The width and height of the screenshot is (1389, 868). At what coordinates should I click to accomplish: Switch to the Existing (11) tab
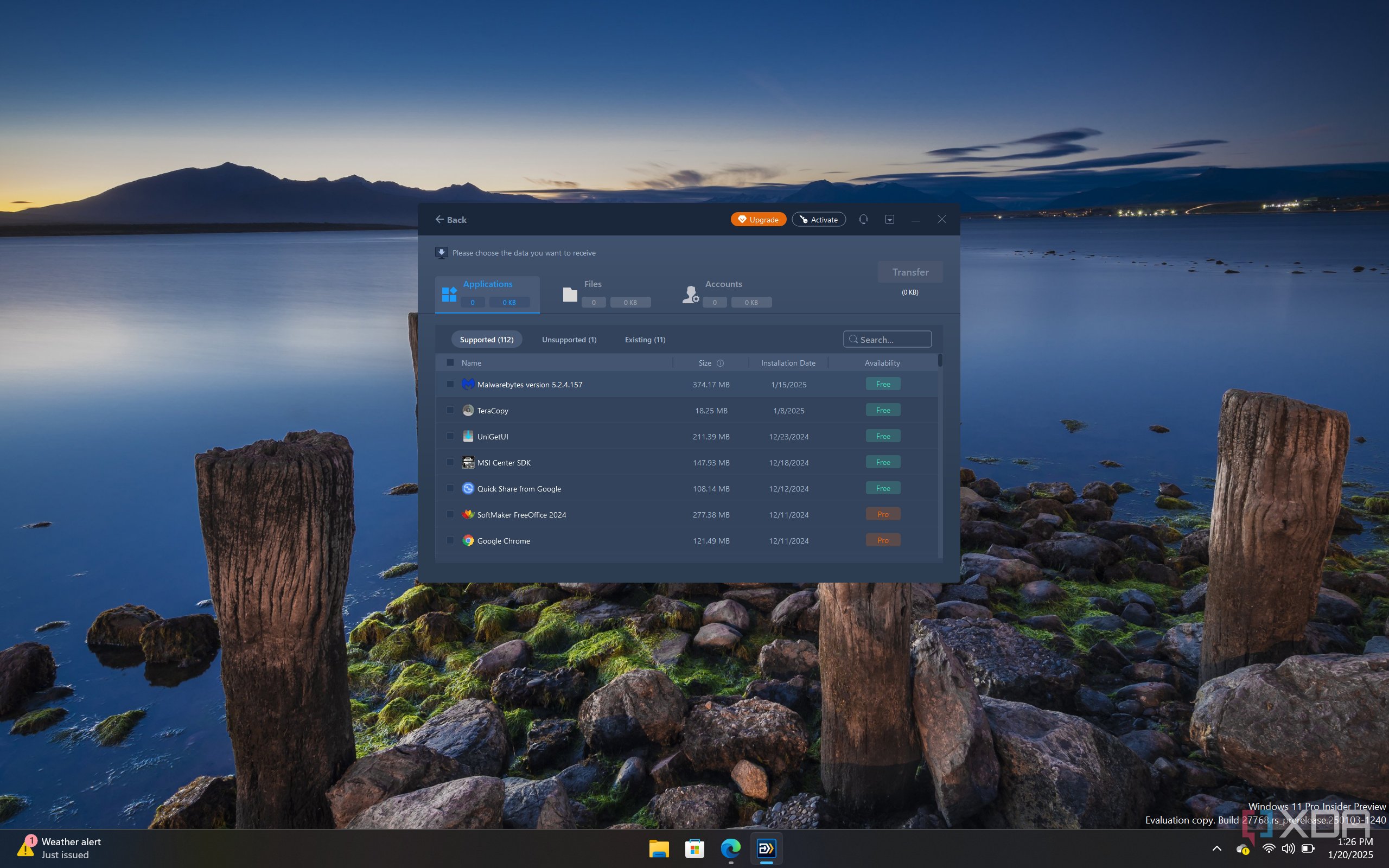point(645,339)
